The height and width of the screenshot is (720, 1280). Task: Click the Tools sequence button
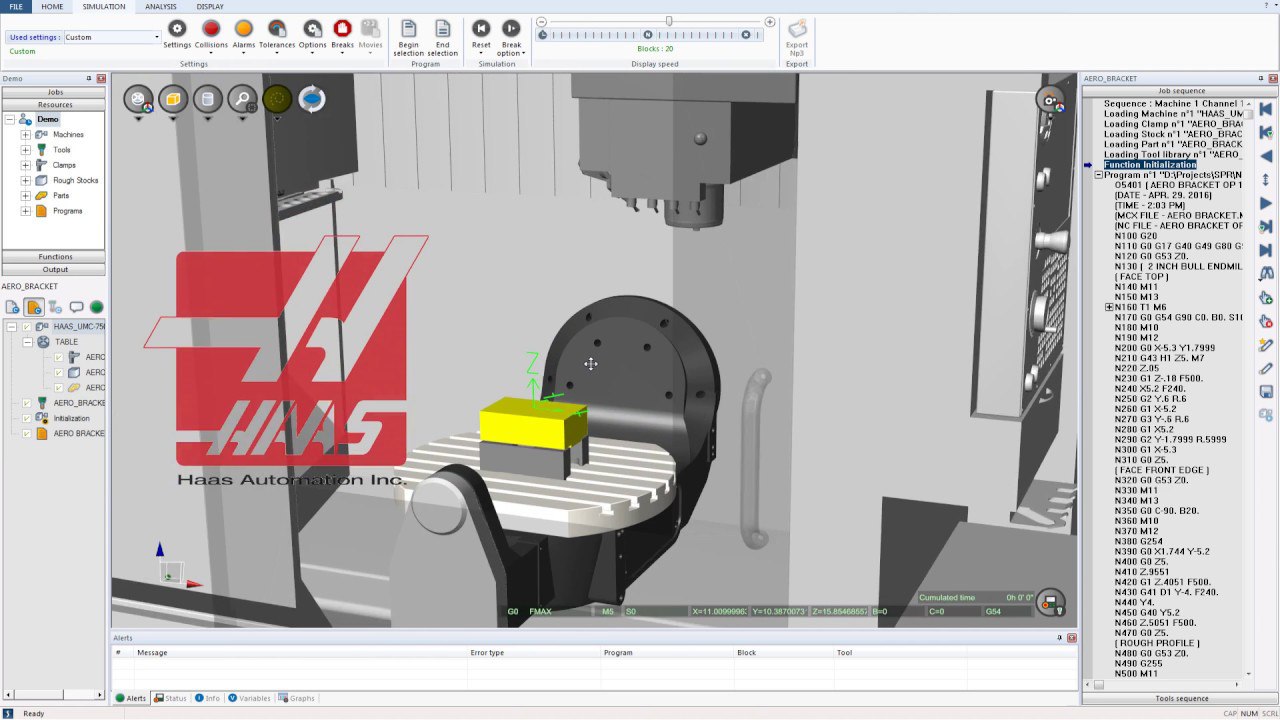(1181, 698)
